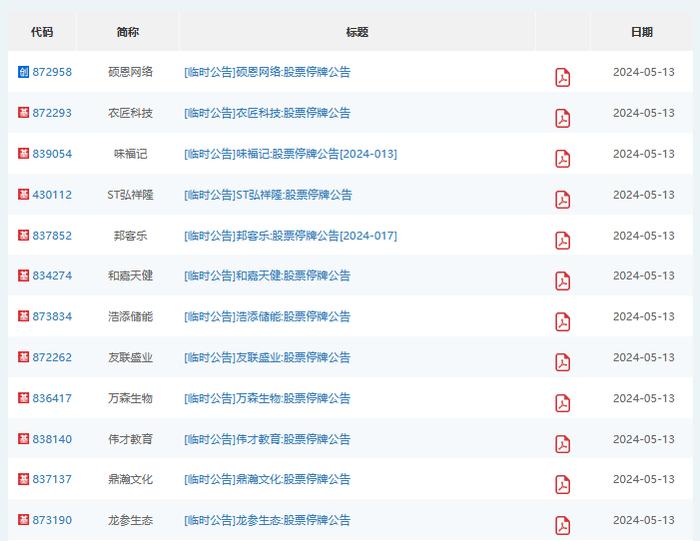Open the PDF for 伟才教育 announcement
This screenshot has width=700, height=541.
562,444
